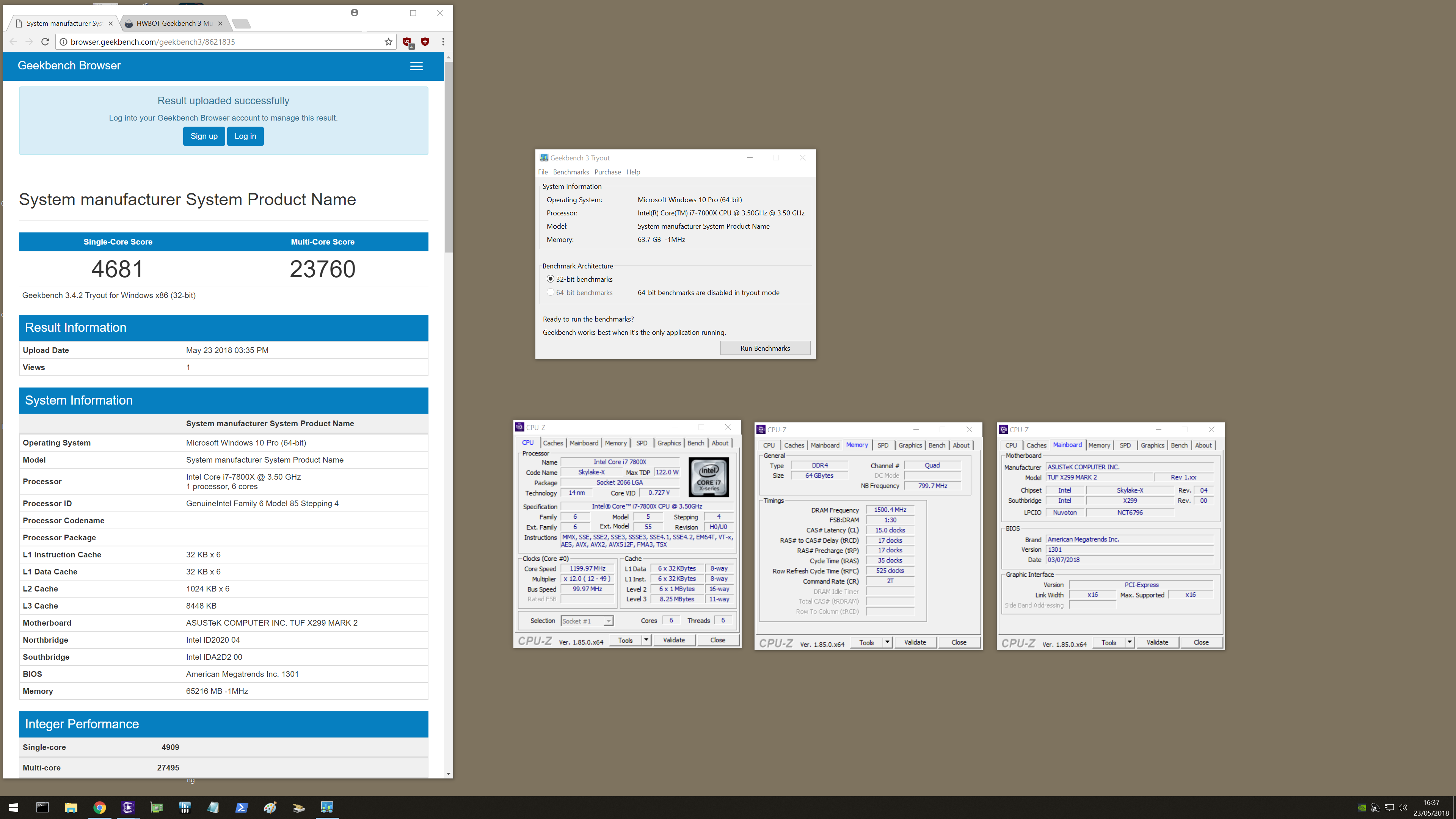Open Command Prompt from the taskbar
This screenshot has width=1456, height=819.
pyautogui.click(x=42, y=807)
